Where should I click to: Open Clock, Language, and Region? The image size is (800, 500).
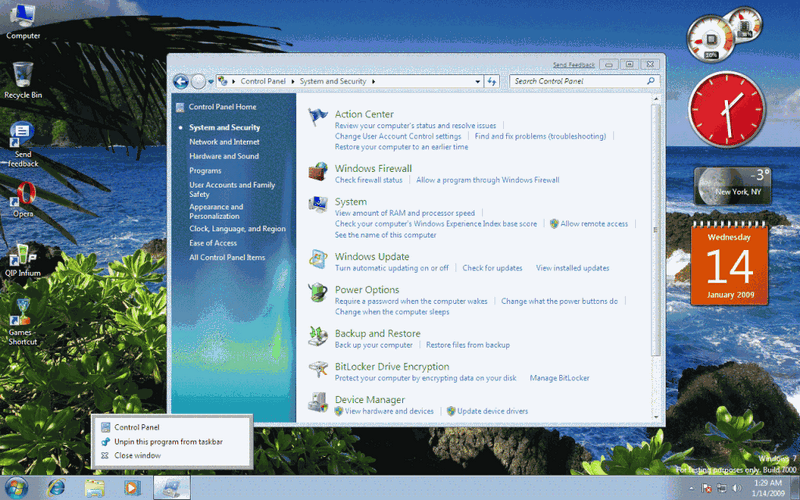coord(237,229)
